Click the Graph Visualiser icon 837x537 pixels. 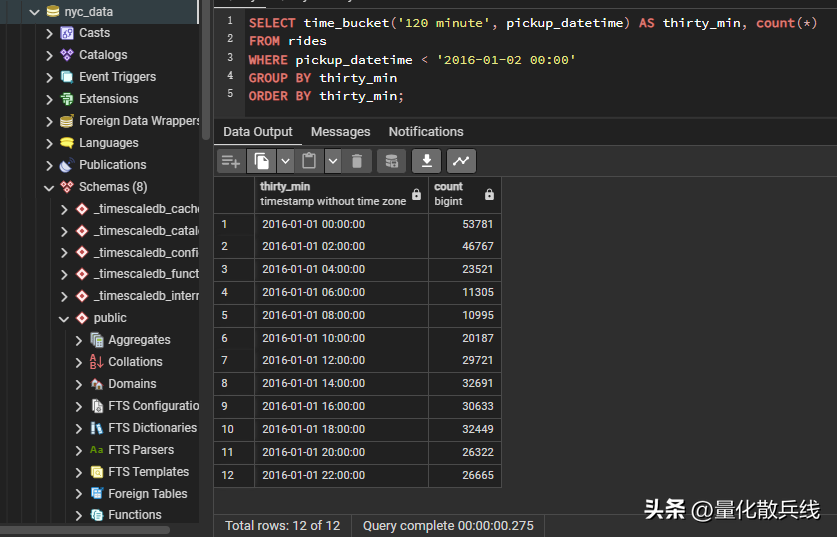(x=461, y=161)
